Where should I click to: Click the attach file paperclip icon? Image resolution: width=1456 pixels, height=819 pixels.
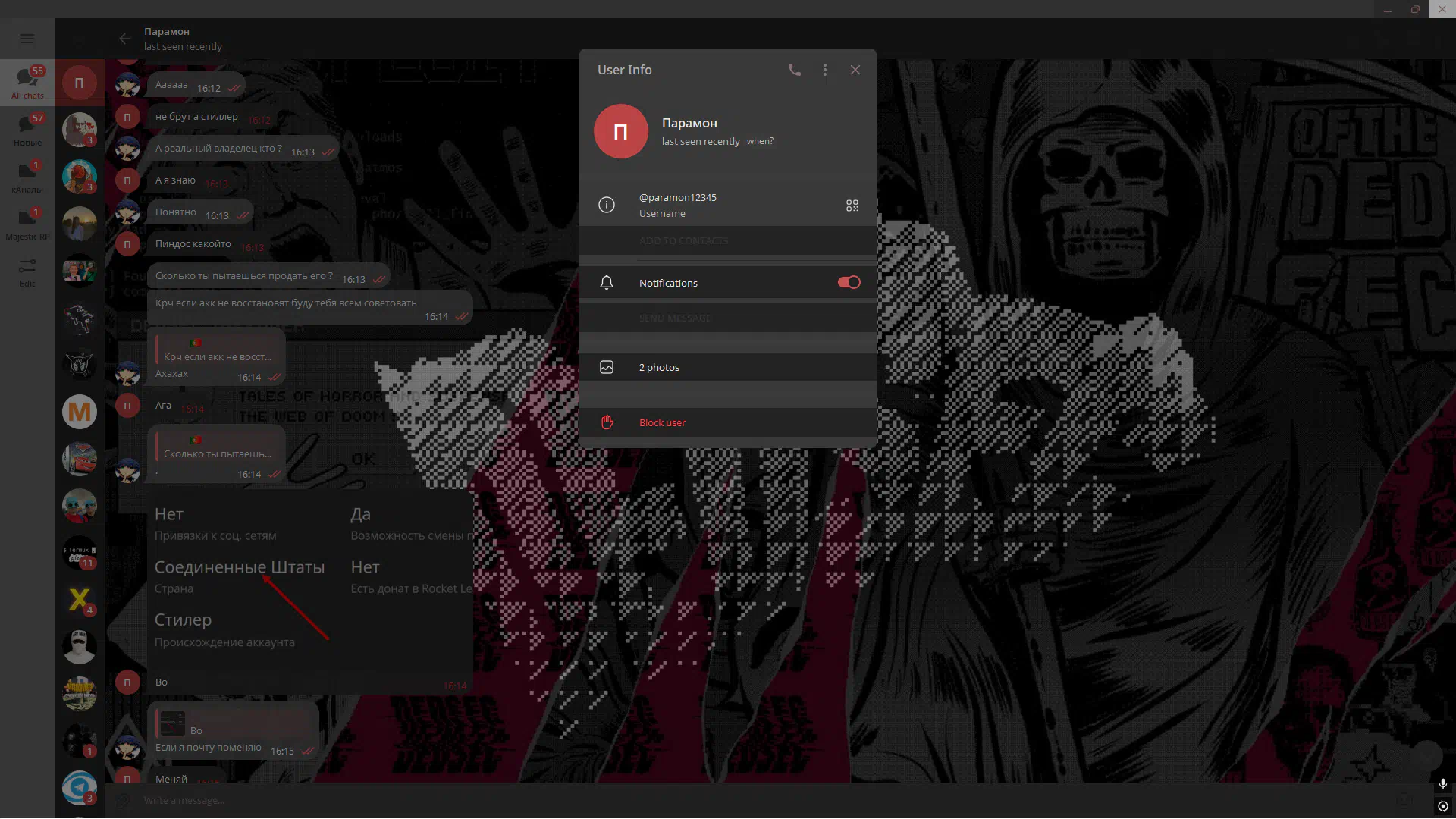point(121,800)
